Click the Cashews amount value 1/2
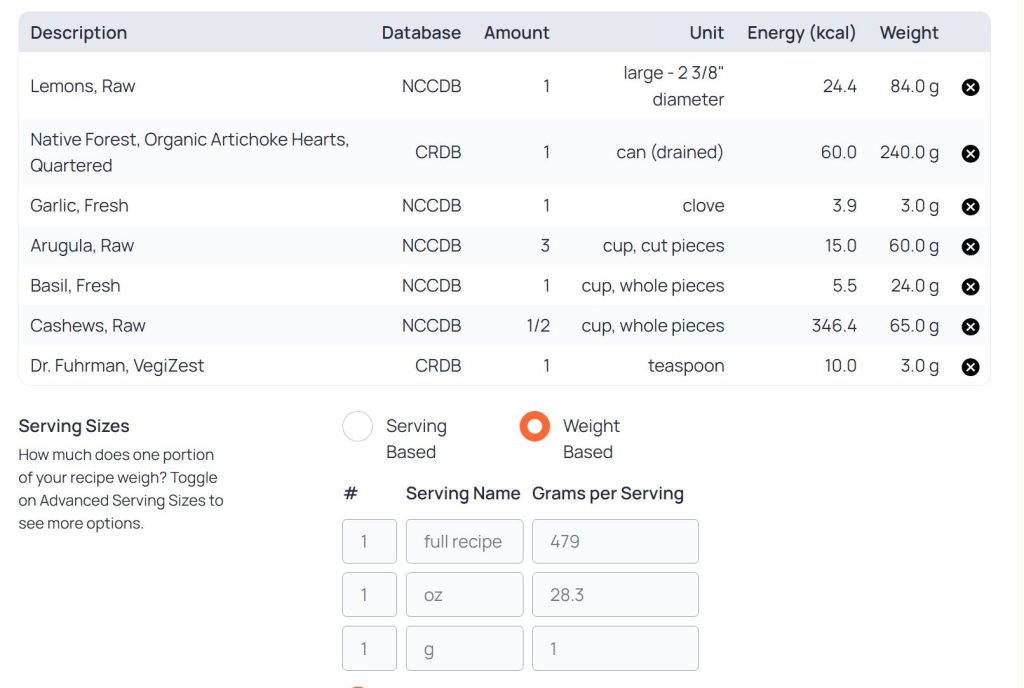This screenshot has width=1024, height=688. (539, 326)
